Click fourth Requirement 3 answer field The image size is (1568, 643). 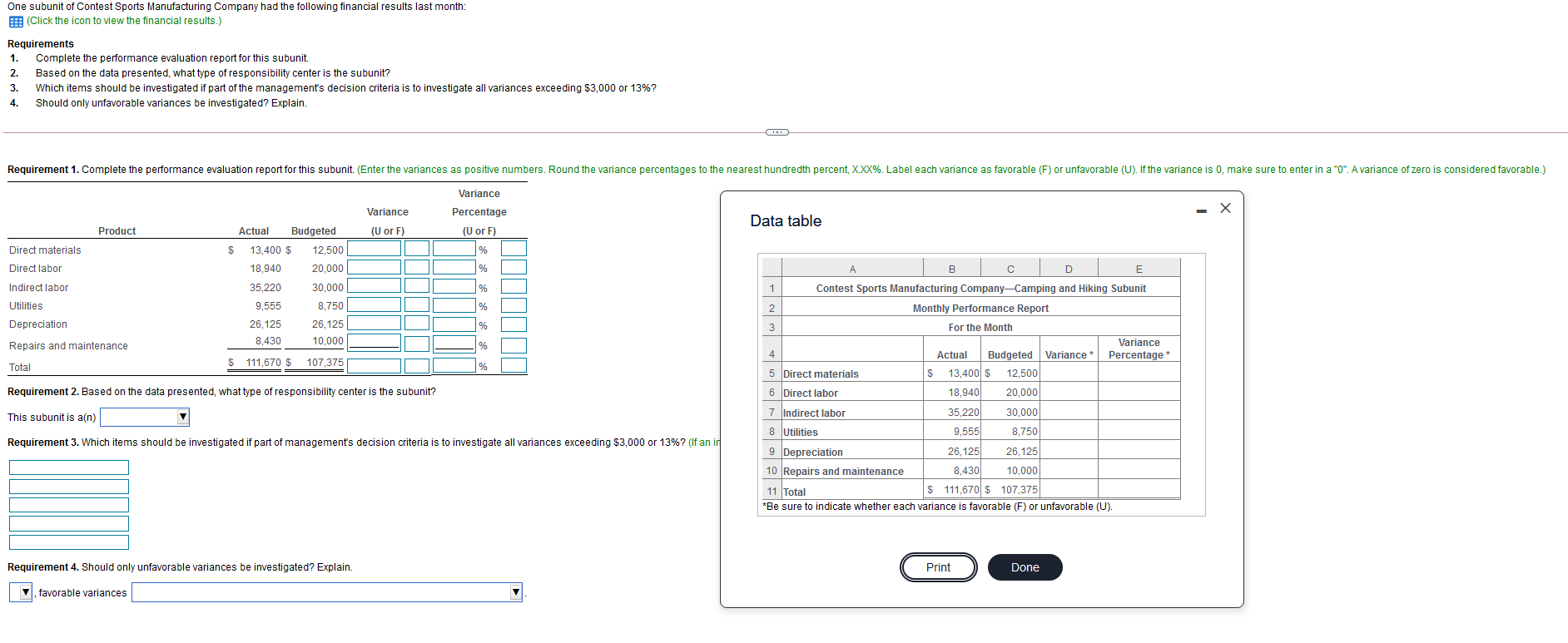69,524
